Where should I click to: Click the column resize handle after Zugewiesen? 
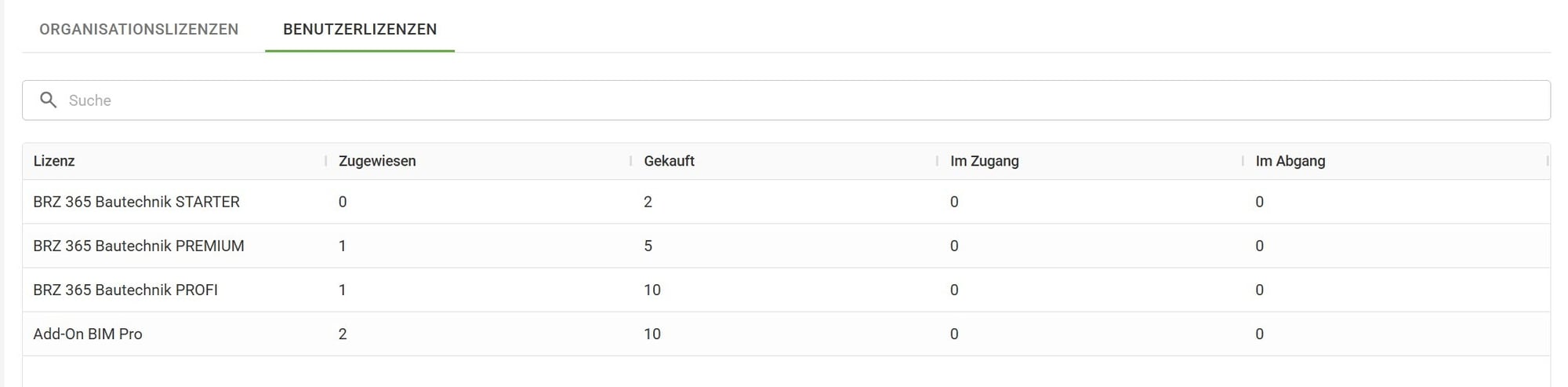631,161
